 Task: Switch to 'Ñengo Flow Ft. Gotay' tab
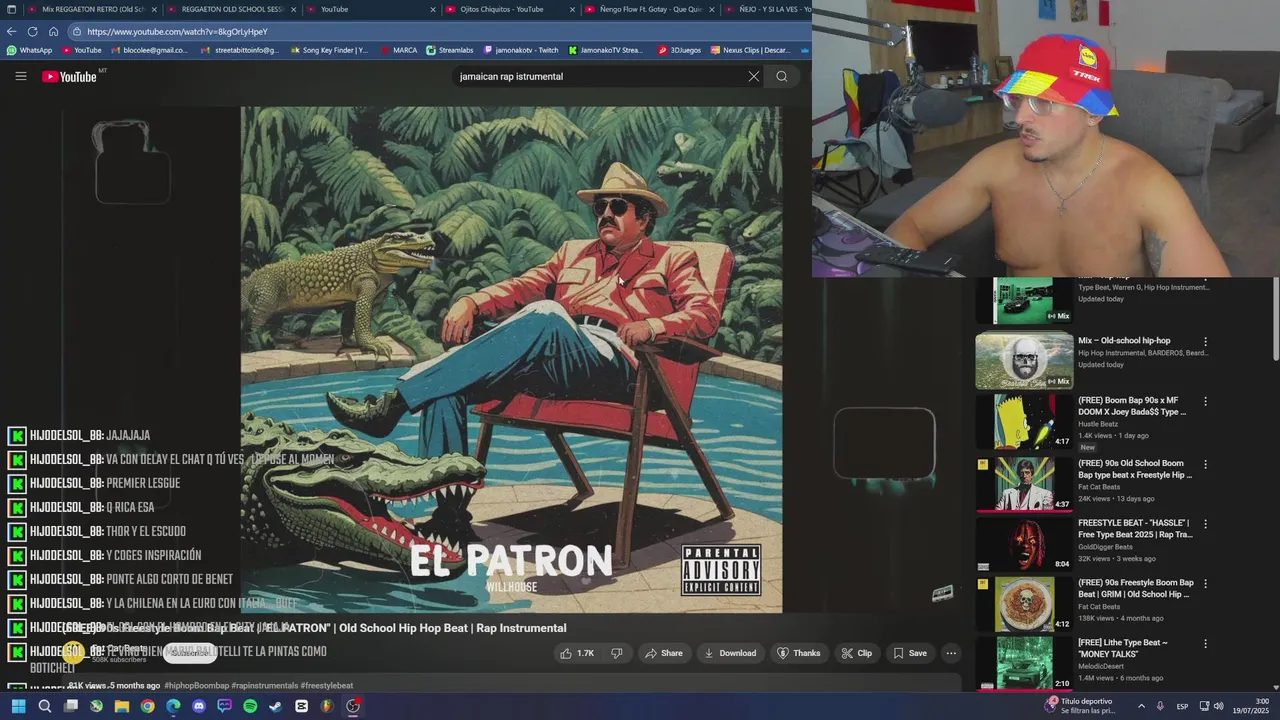point(651,9)
